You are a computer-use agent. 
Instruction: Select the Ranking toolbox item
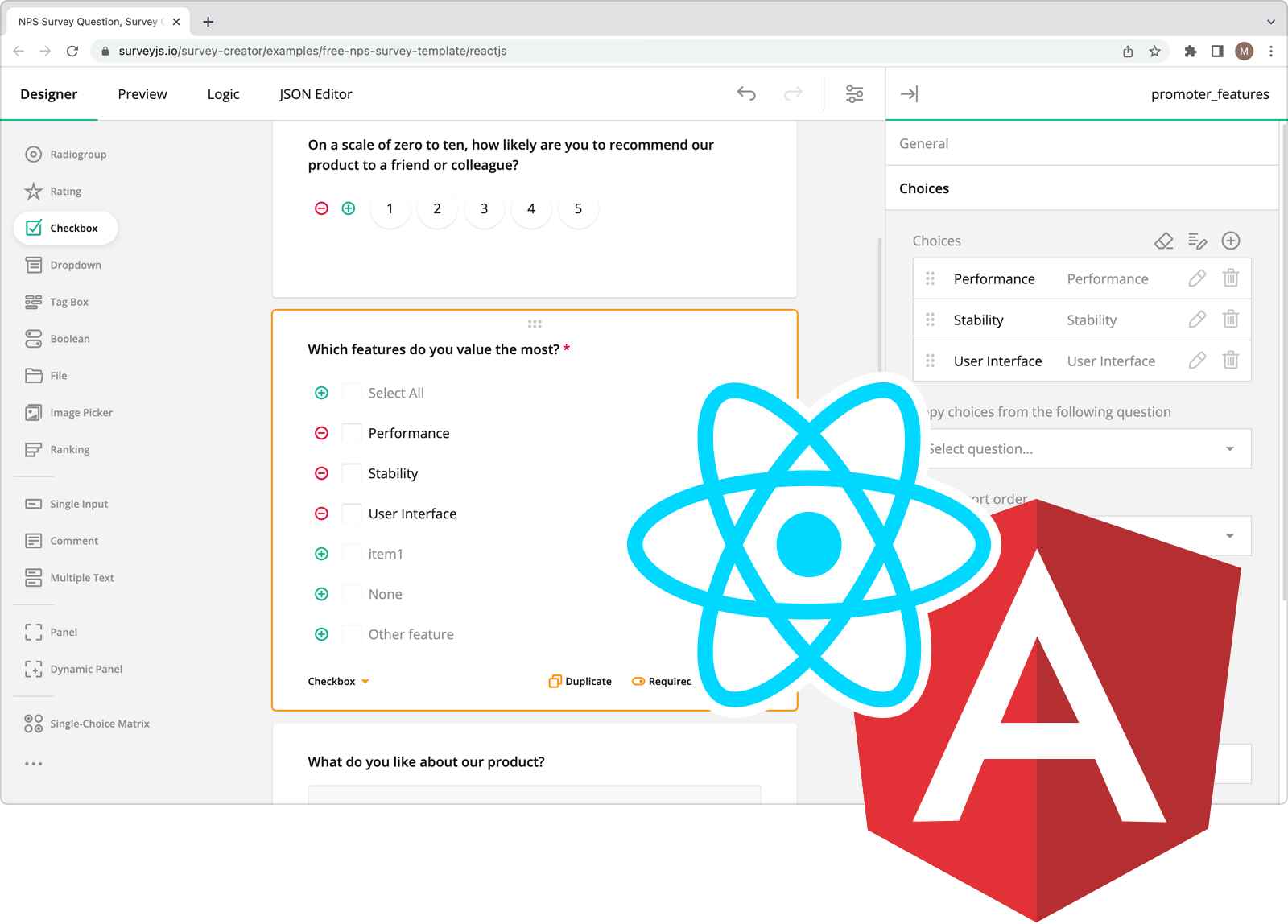tap(58, 450)
